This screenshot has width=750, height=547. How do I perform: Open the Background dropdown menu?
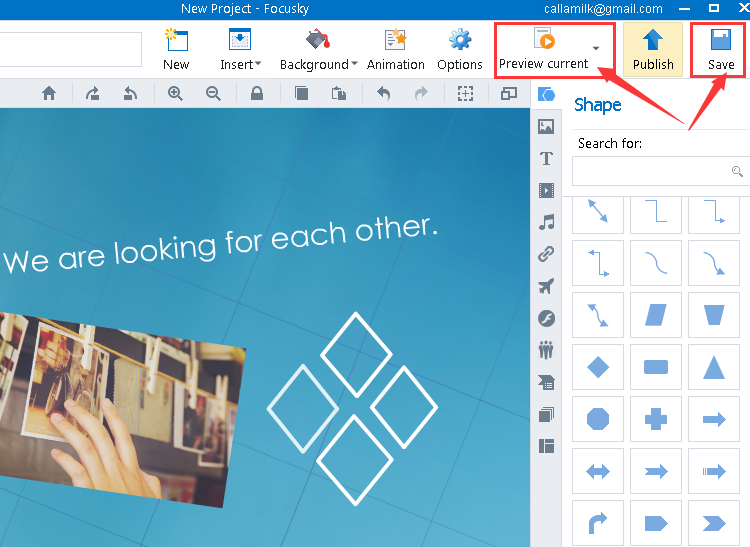click(x=319, y=50)
